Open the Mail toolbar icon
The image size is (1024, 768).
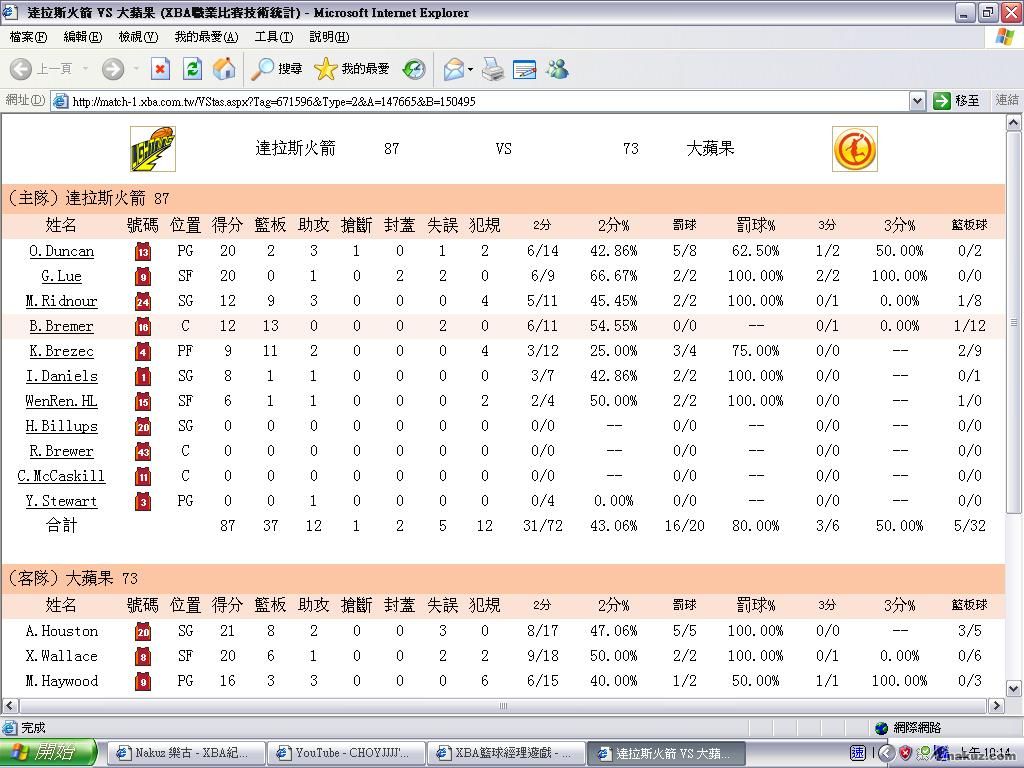pos(453,69)
